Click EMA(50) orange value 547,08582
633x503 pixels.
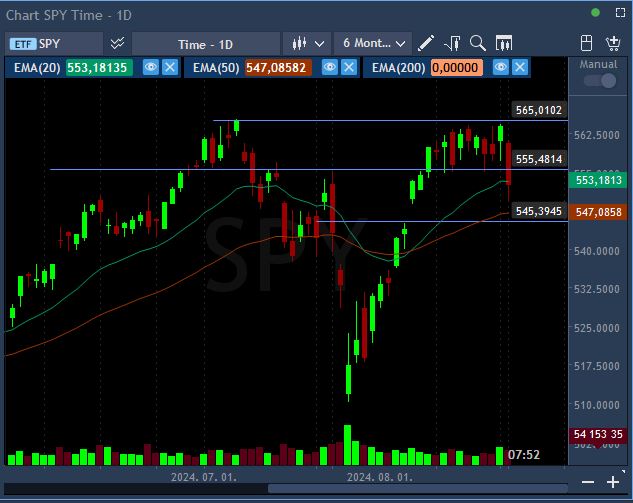(278, 67)
